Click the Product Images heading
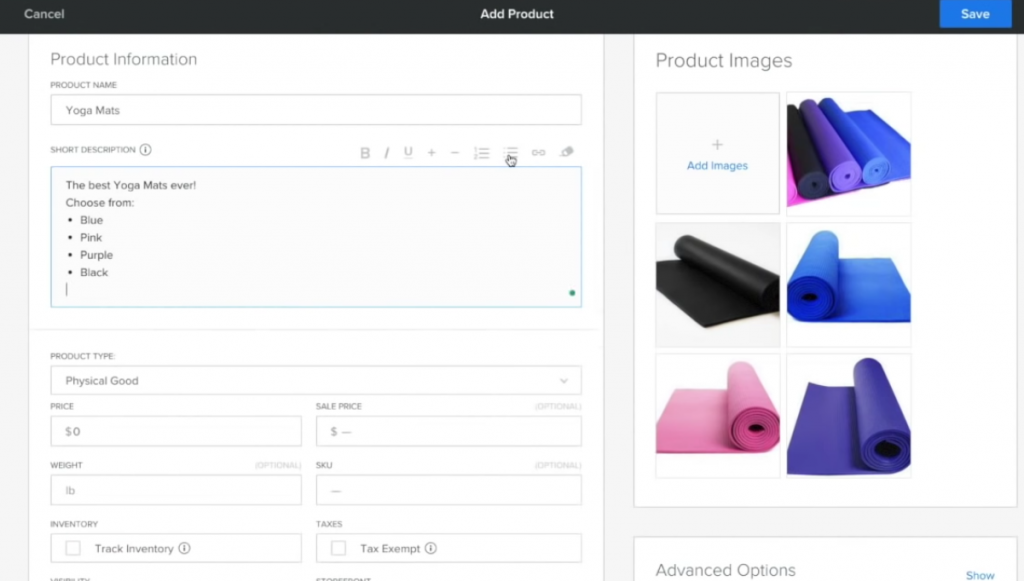1024x581 pixels. (x=724, y=60)
